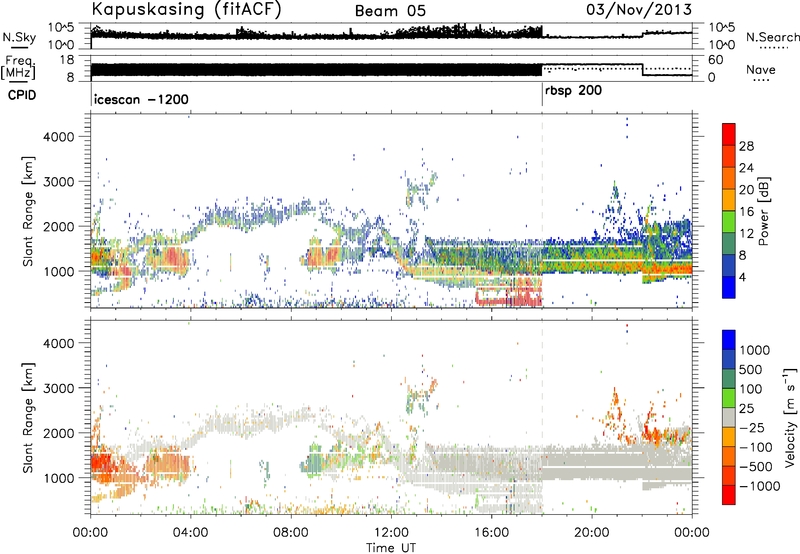The width and height of the screenshot is (800, 554).
Task: Click the Nave legend label
Action: click(x=761, y=69)
